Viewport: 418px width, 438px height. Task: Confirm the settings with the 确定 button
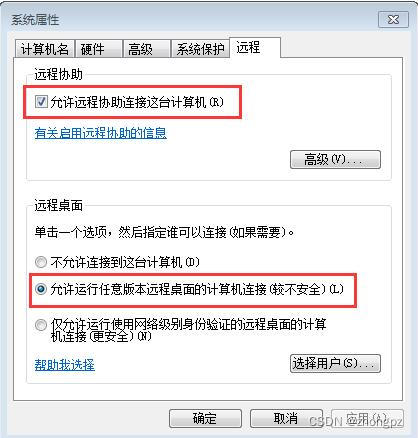click(x=205, y=418)
